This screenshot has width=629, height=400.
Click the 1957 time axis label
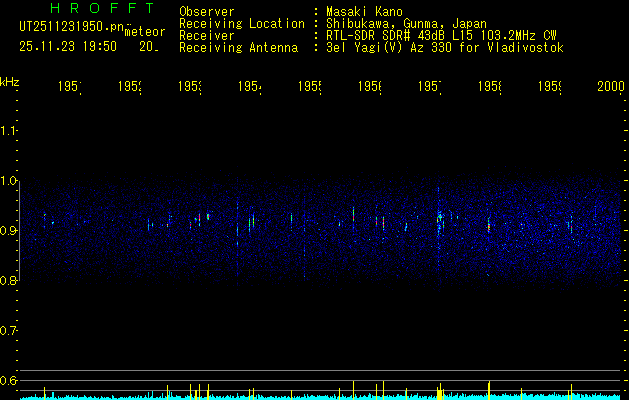430,86
